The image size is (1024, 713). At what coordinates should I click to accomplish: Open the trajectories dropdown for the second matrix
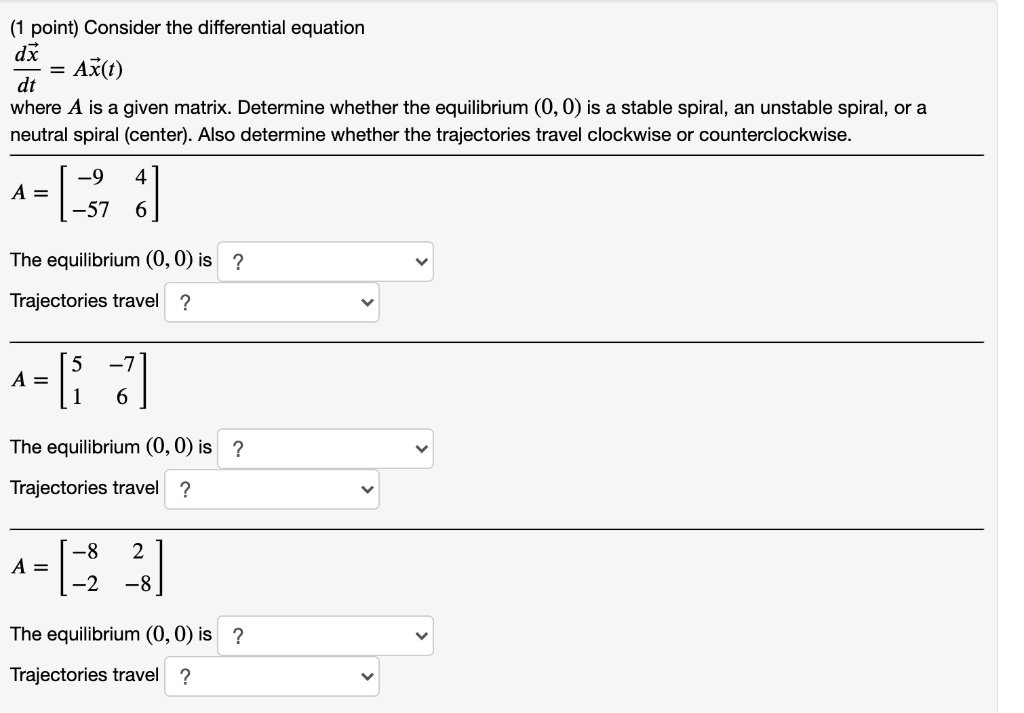pos(272,488)
